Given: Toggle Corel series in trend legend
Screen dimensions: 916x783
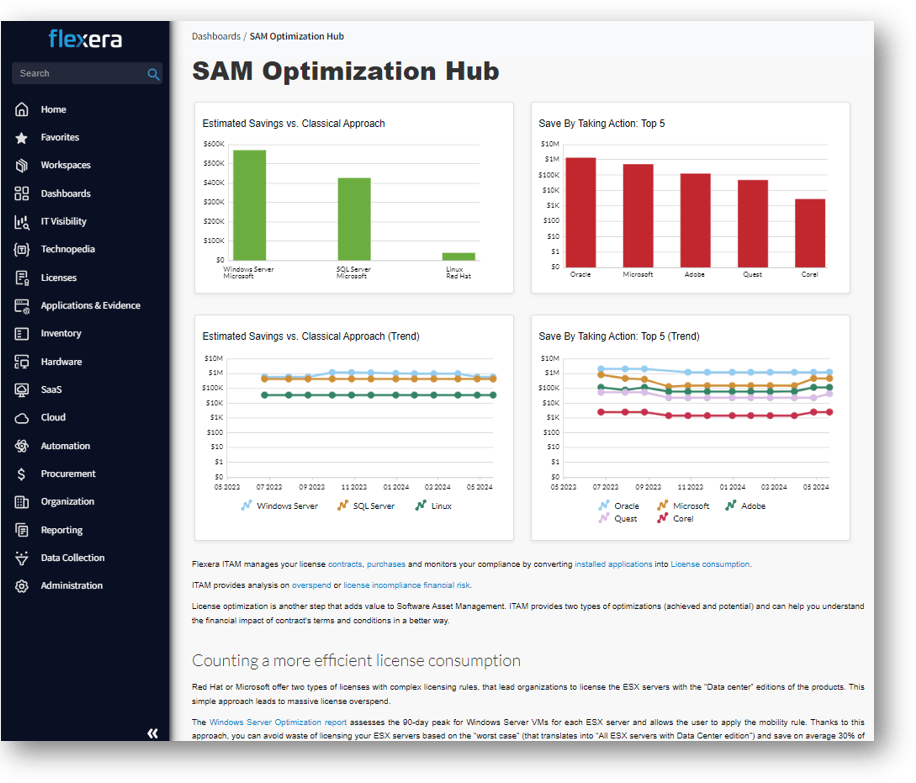Looking at the screenshot, I should click(x=675, y=519).
